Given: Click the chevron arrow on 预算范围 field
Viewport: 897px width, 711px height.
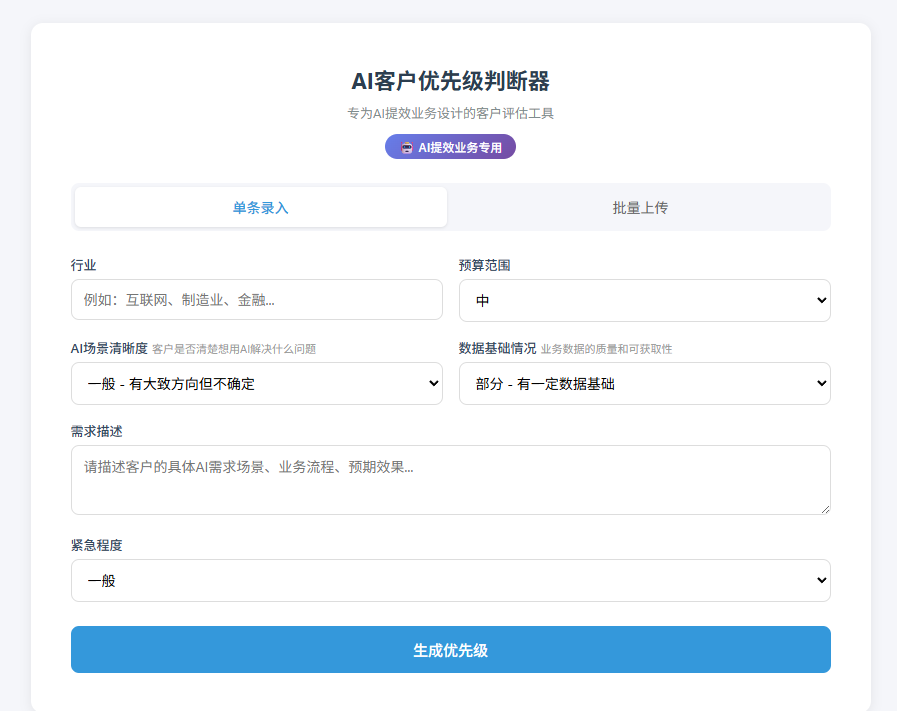Looking at the screenshot, I should tap(820, 299).
